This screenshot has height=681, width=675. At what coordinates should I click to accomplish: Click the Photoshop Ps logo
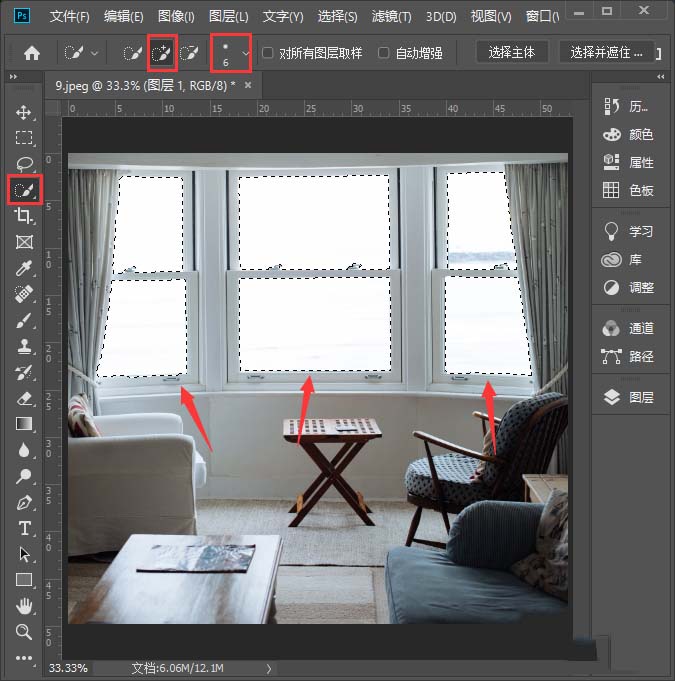[22, 16]
